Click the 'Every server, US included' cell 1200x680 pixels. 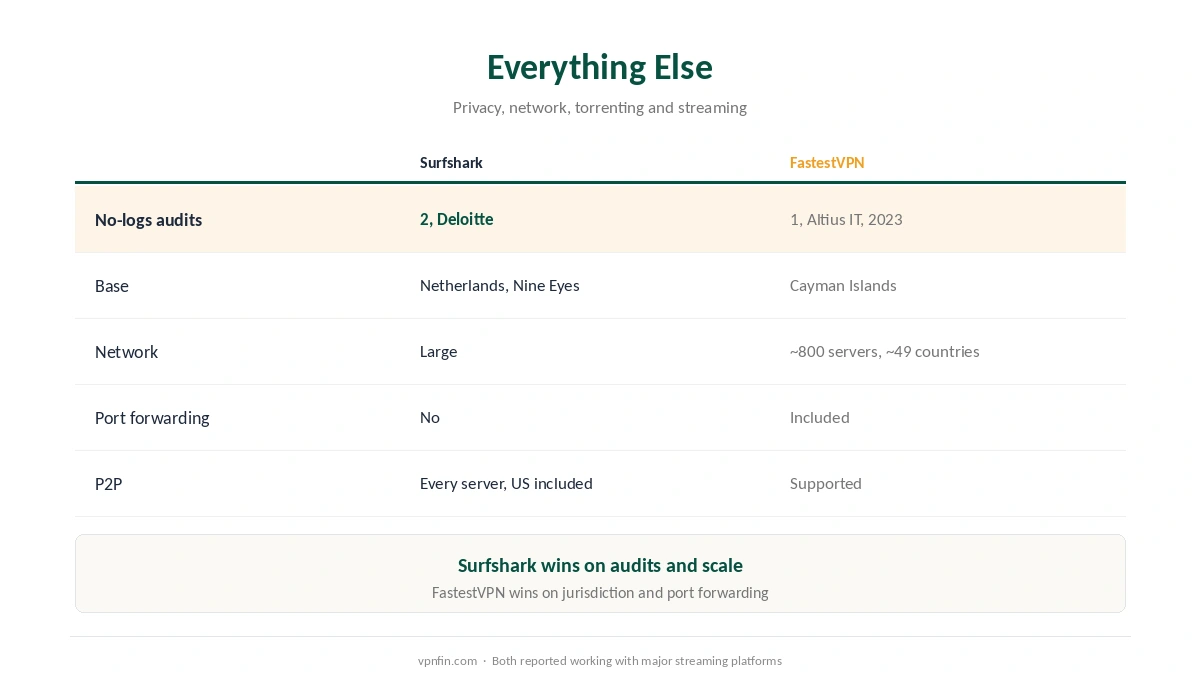506,483
